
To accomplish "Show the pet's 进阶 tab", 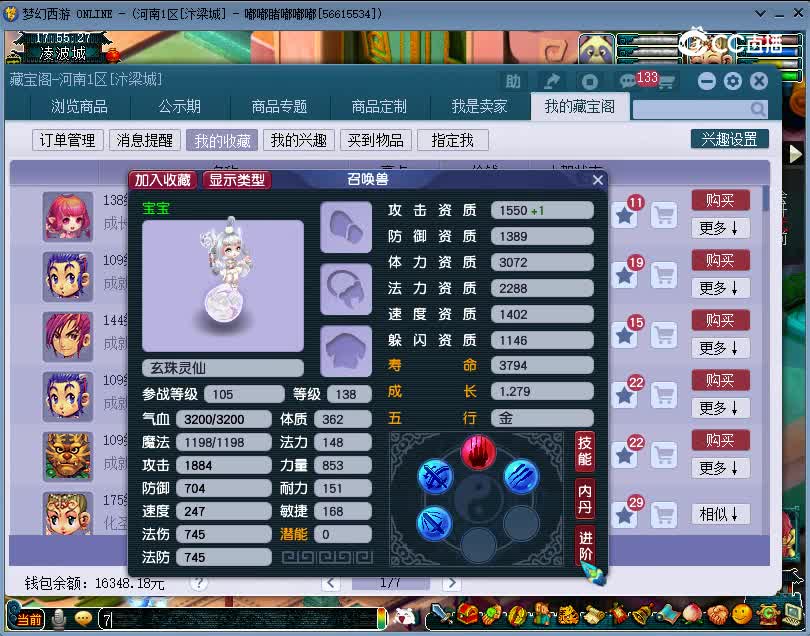I will point(585,546).
